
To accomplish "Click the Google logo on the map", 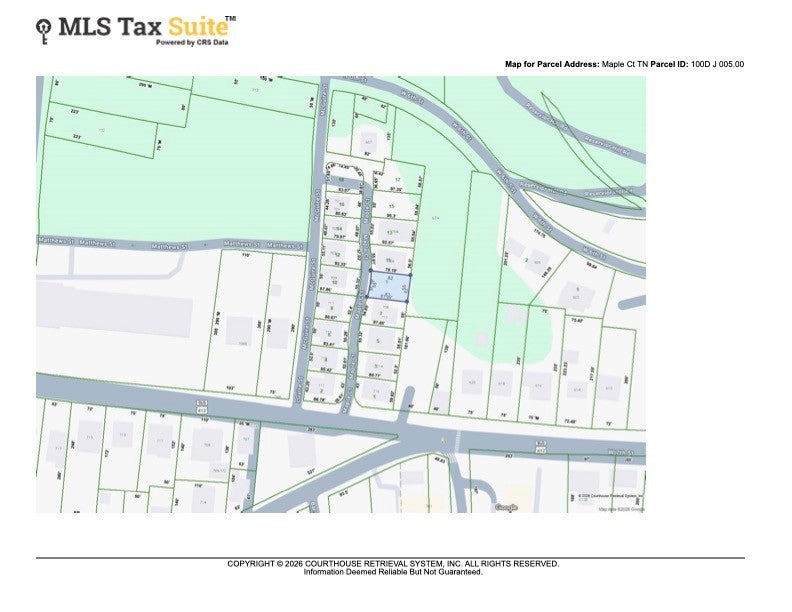I will tap(506, 507).
